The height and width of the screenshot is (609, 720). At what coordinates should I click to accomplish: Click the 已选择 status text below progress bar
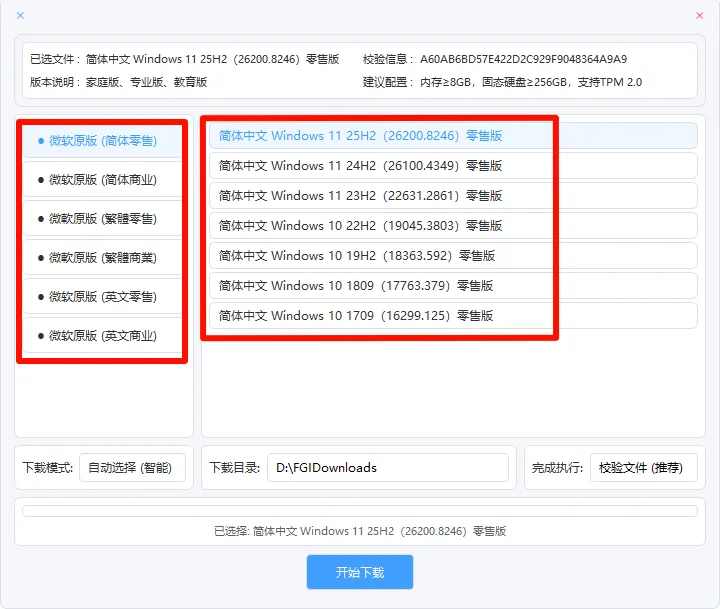[x=360, y=531]
